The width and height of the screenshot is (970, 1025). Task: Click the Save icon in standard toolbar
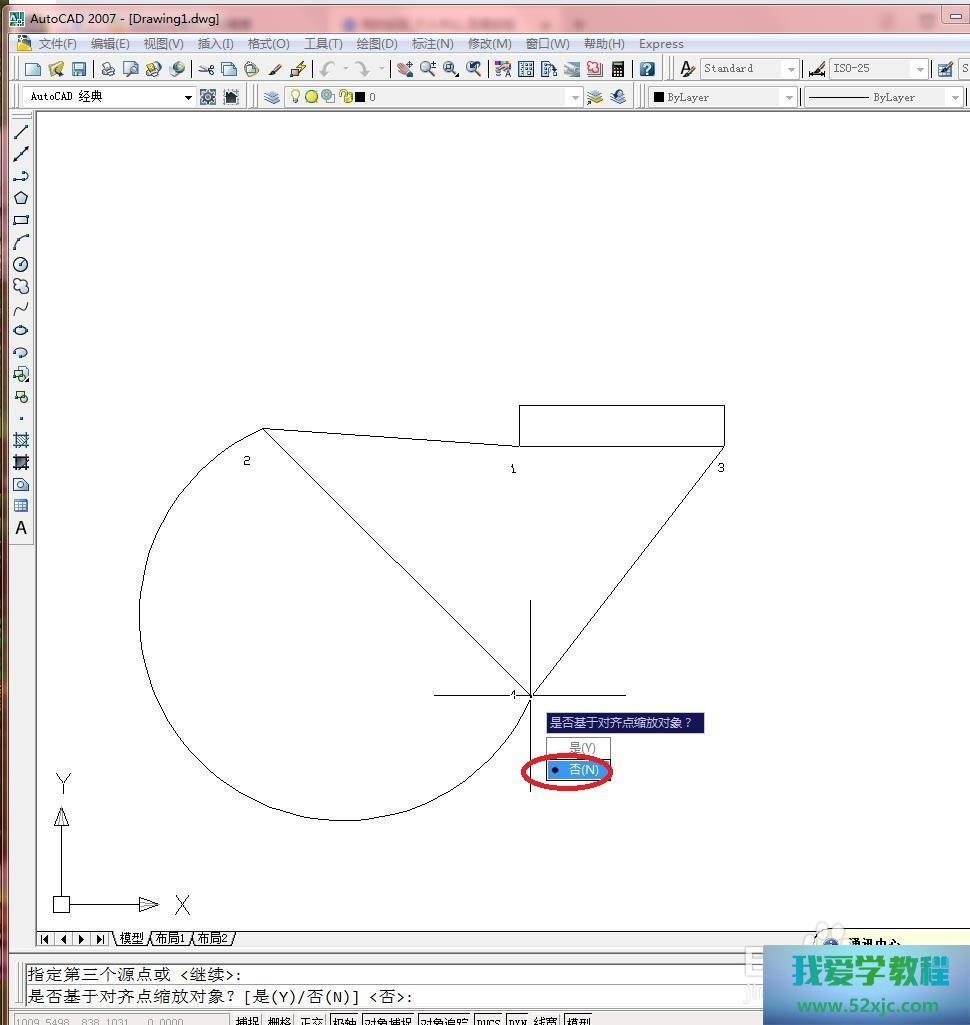coord(79,69)
